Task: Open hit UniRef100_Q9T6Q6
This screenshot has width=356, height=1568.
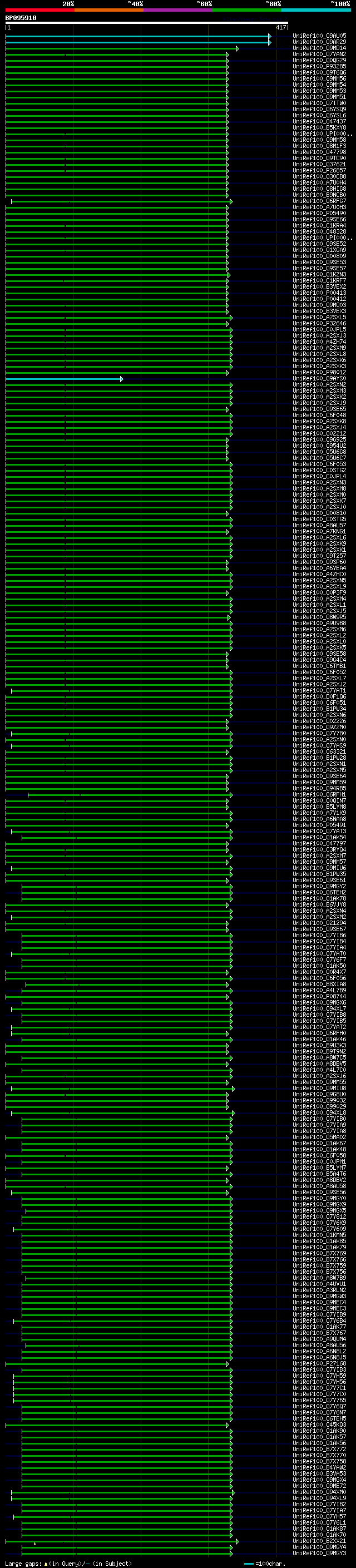Action: pos(319,72)
